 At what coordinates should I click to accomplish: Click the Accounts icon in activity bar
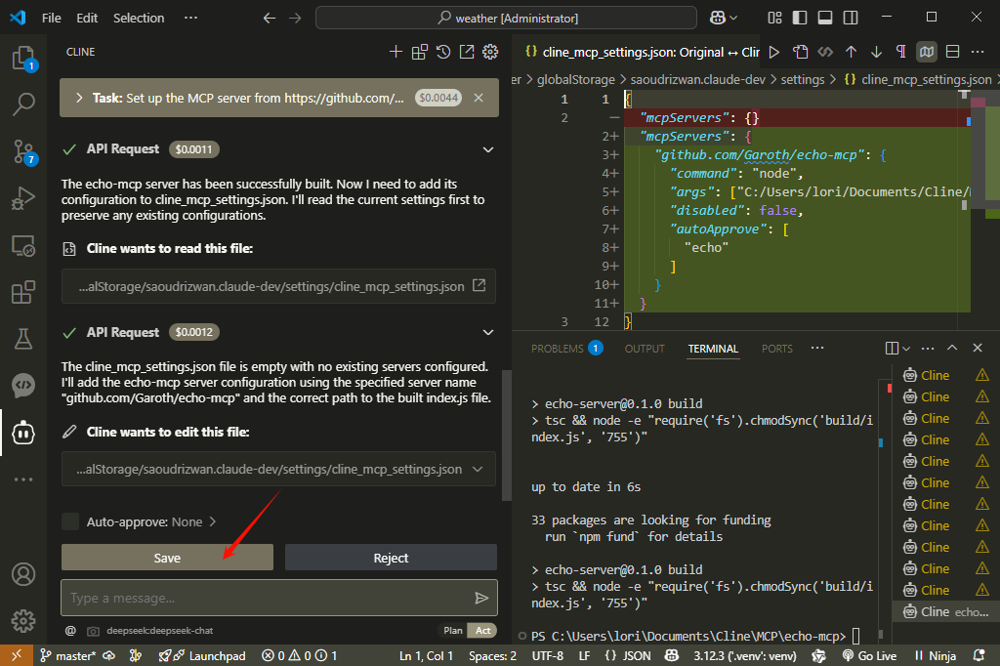pyautogui.click(x=23, y=575)
